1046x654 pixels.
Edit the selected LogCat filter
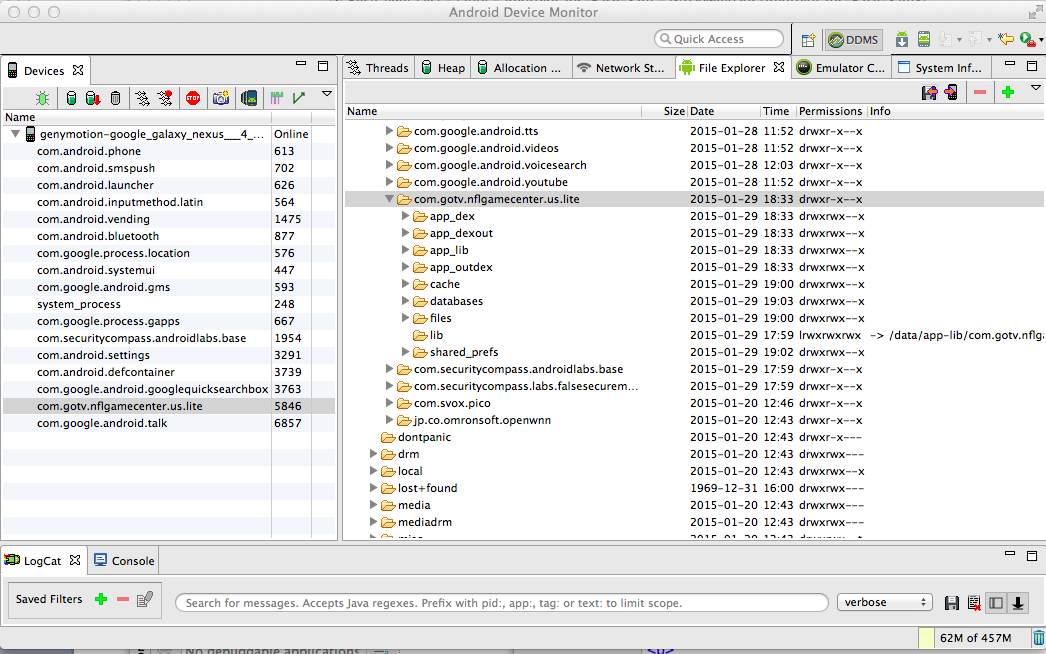[145, 599]
